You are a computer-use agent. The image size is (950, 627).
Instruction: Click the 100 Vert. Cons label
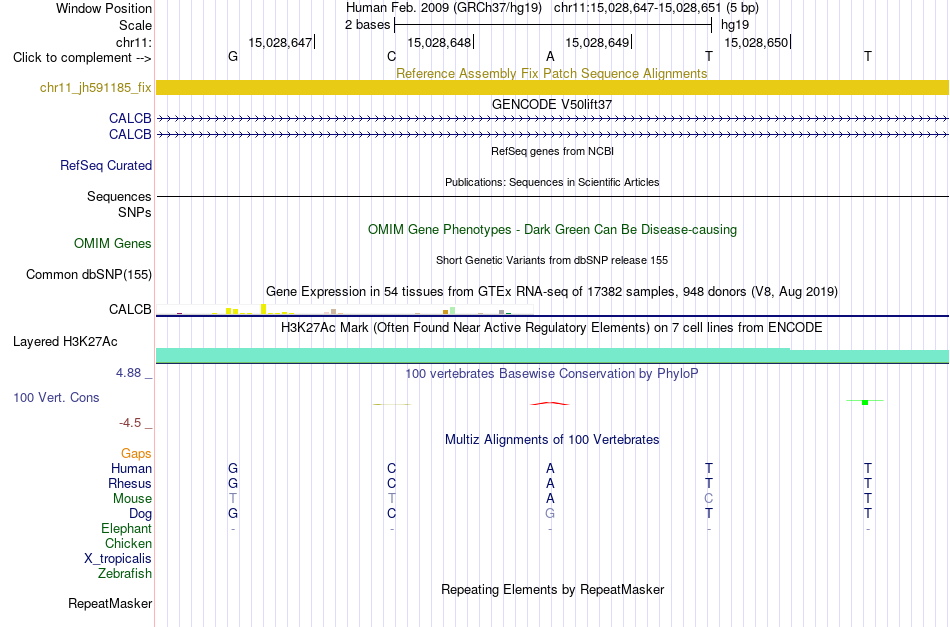click(56, 397)
